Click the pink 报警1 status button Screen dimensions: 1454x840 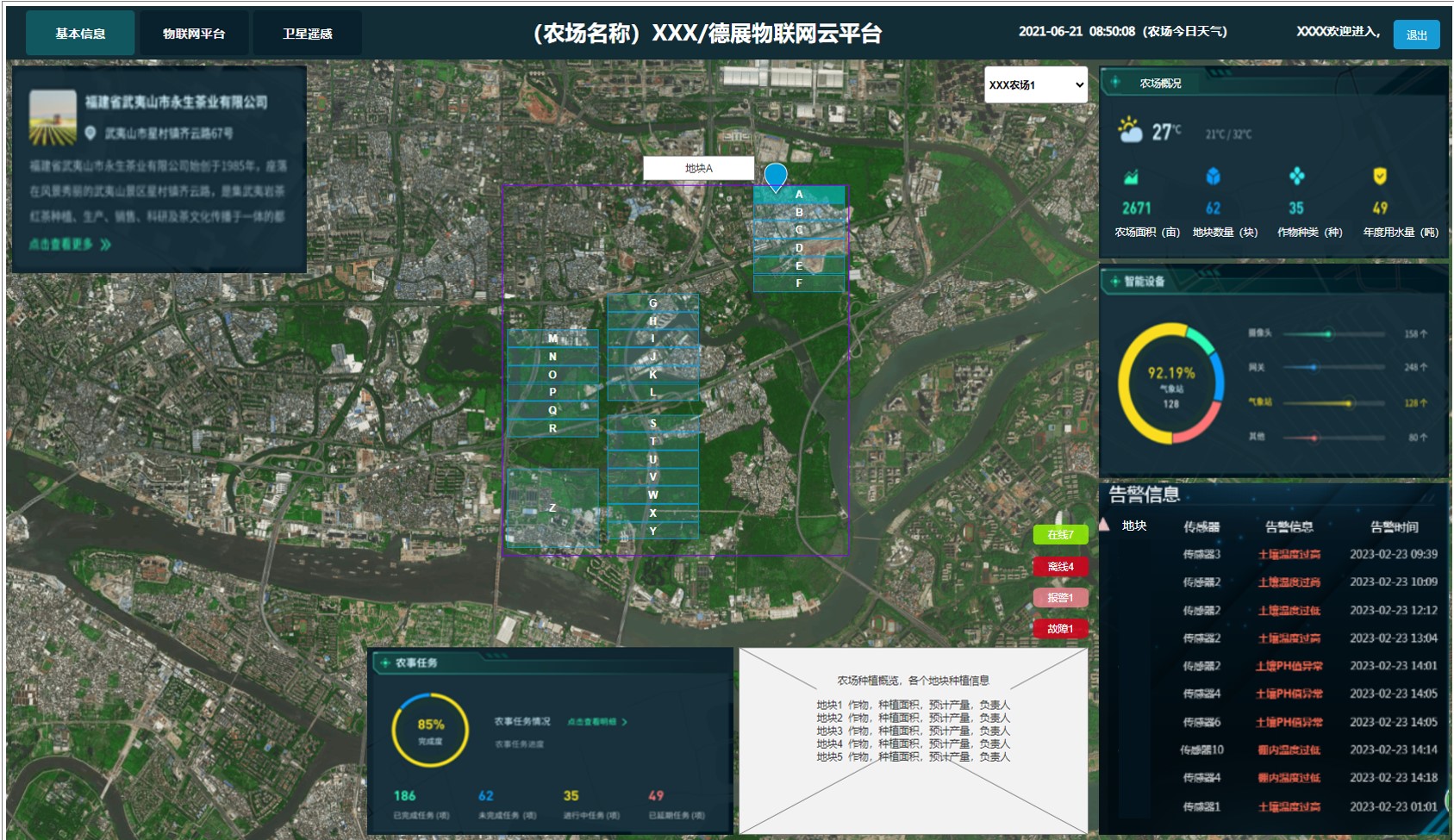[x=1060, y=597]
